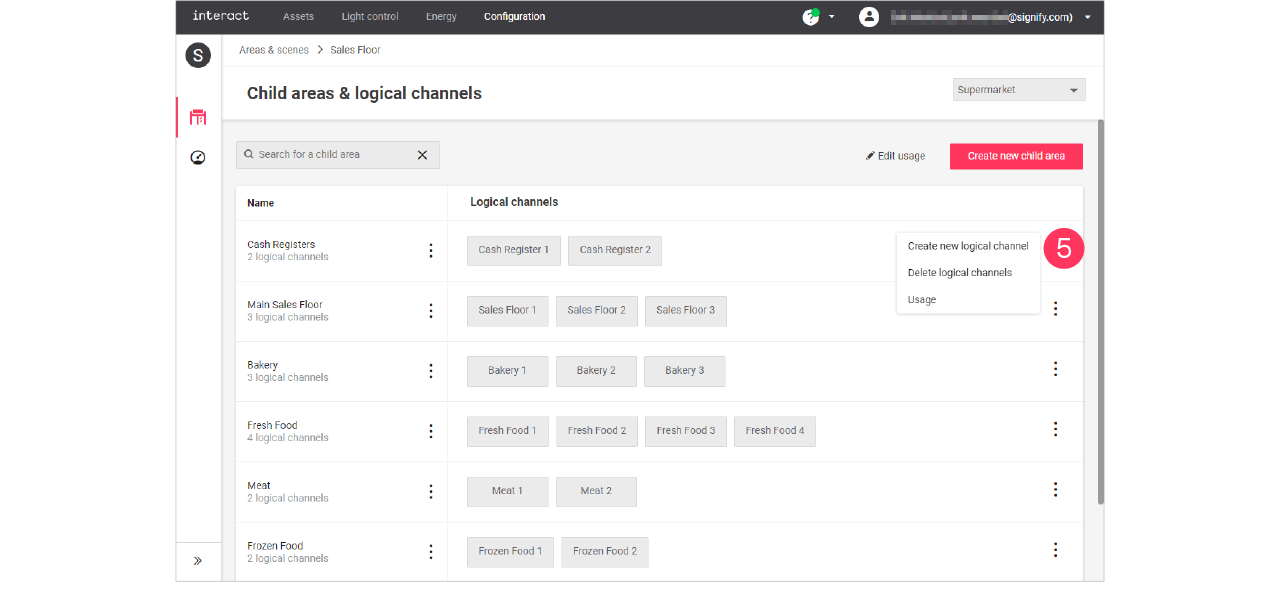Switch to the Energy section in the navigation
The width and height of the screenshot is (1280, 599).
(x=441, y=16)
